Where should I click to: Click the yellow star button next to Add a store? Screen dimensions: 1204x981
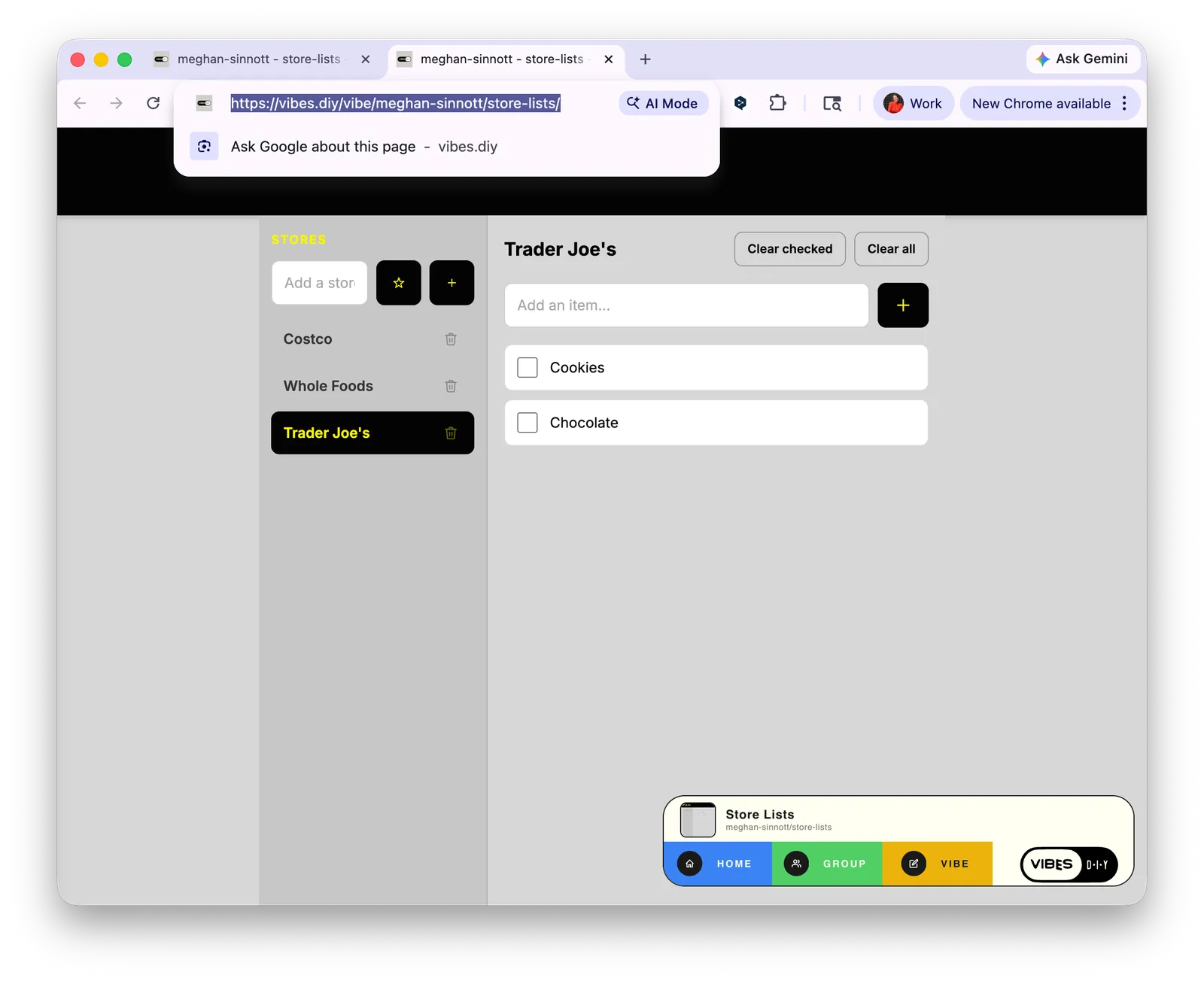(399, 283)
